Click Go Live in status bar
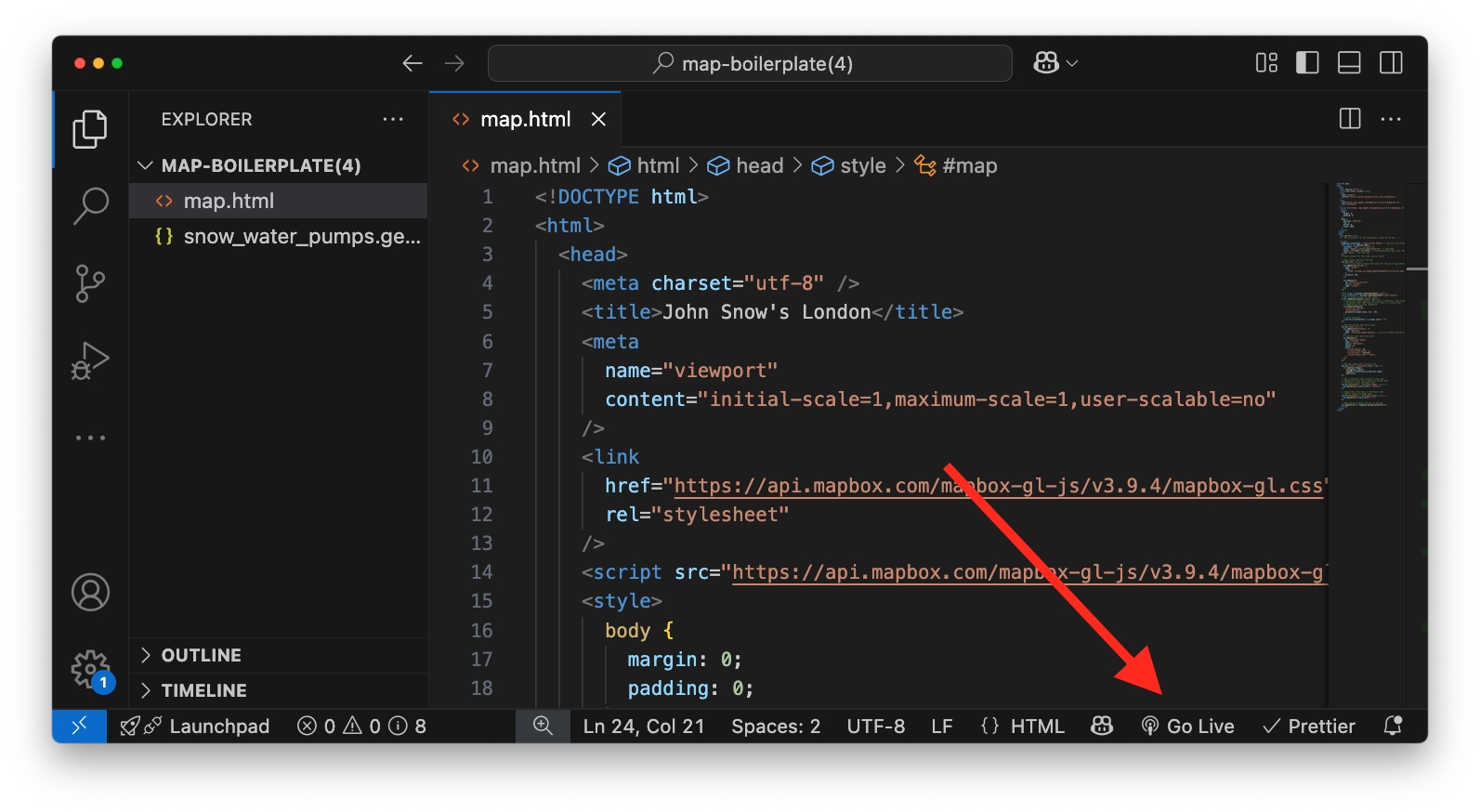The width and height of the screenshot is (1480, 812). pyautogui.click(x=1188, y=726)
